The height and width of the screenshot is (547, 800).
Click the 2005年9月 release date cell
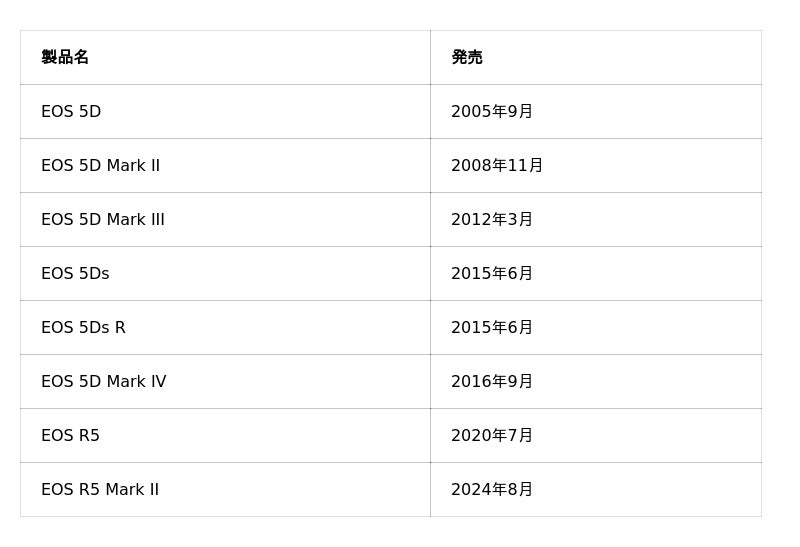tap(492, 112)
